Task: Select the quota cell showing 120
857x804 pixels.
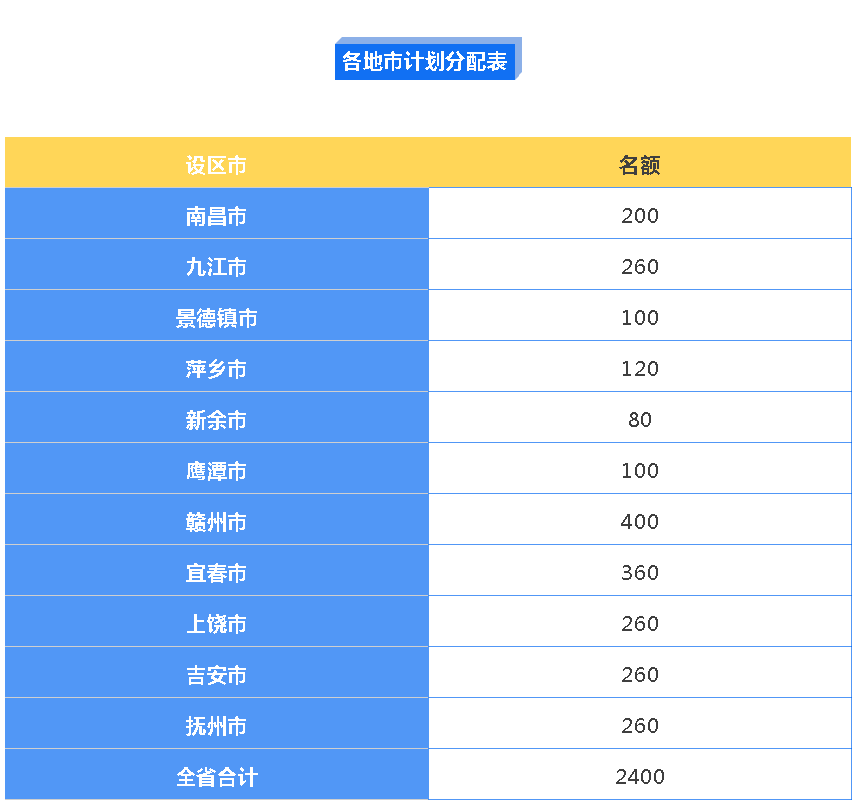Action: coord(639,369)
